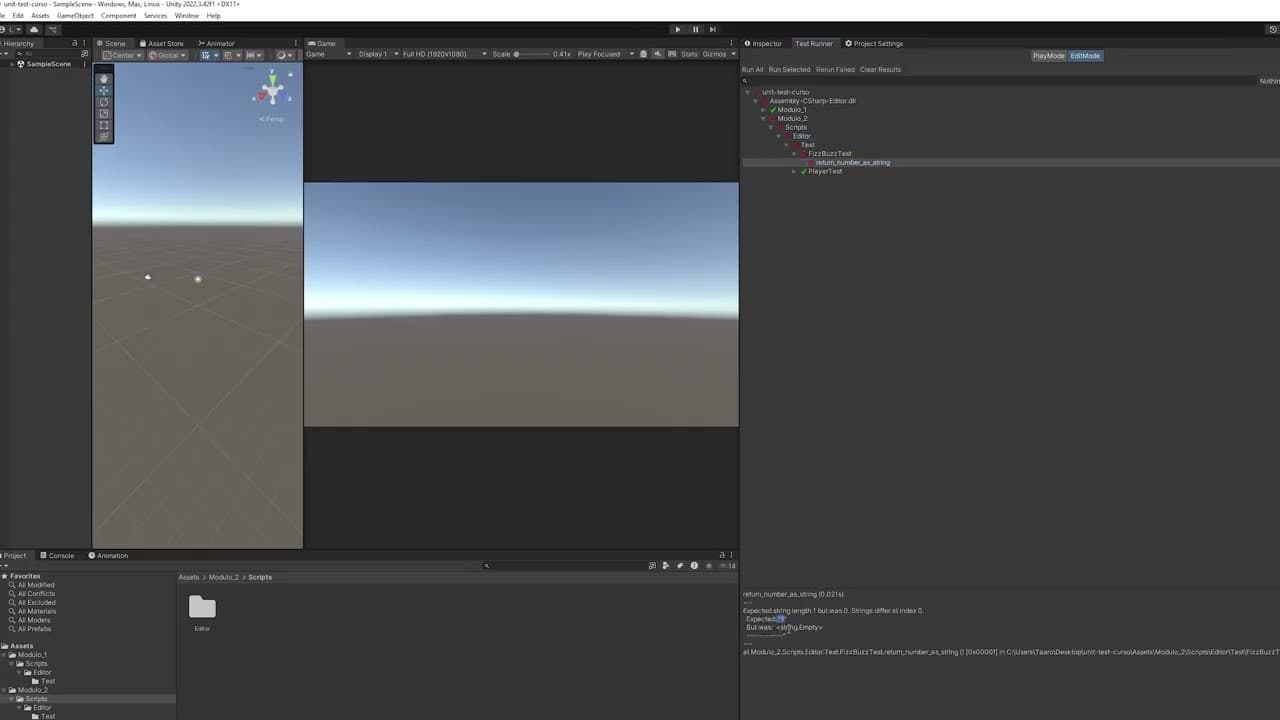
Task: Collapse the Modulo_2 node in Test Runner
Action: [763, 118]
